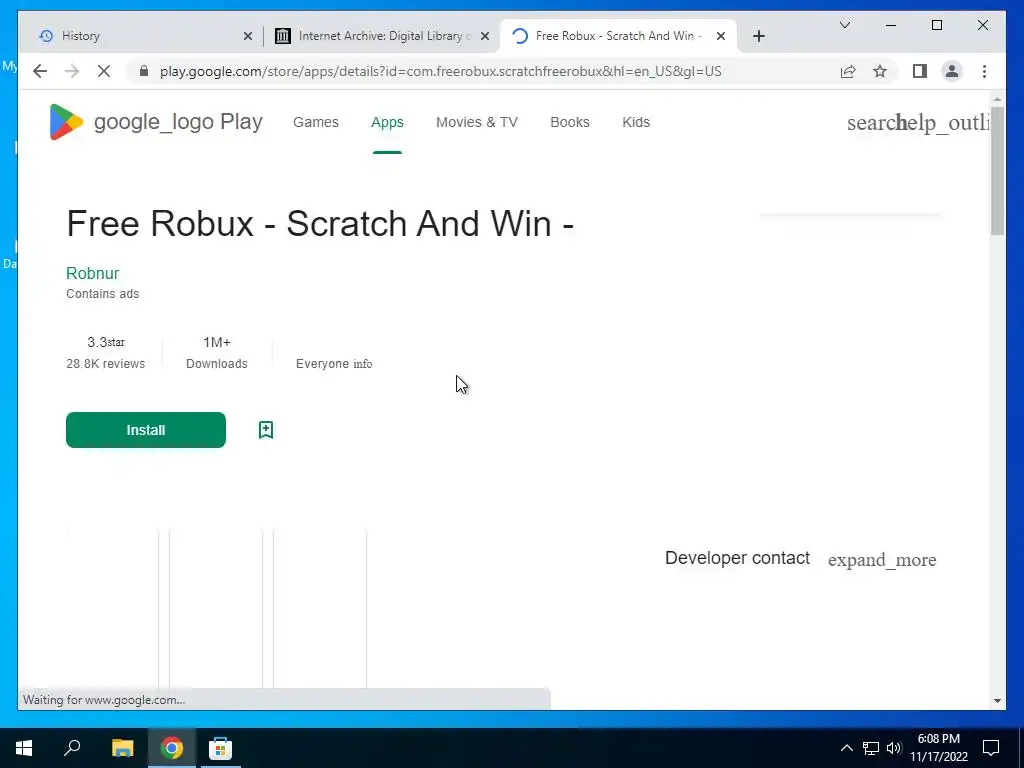Click the app title heading
The image size is (1024, 768).
click(320, 223)
